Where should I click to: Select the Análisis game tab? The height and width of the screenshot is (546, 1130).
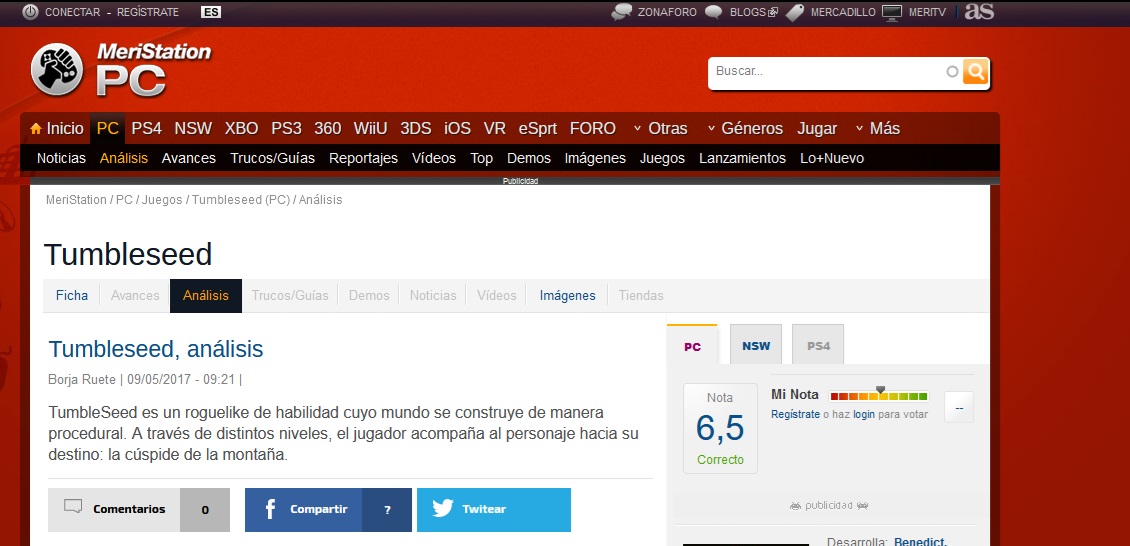pos(205,295)
